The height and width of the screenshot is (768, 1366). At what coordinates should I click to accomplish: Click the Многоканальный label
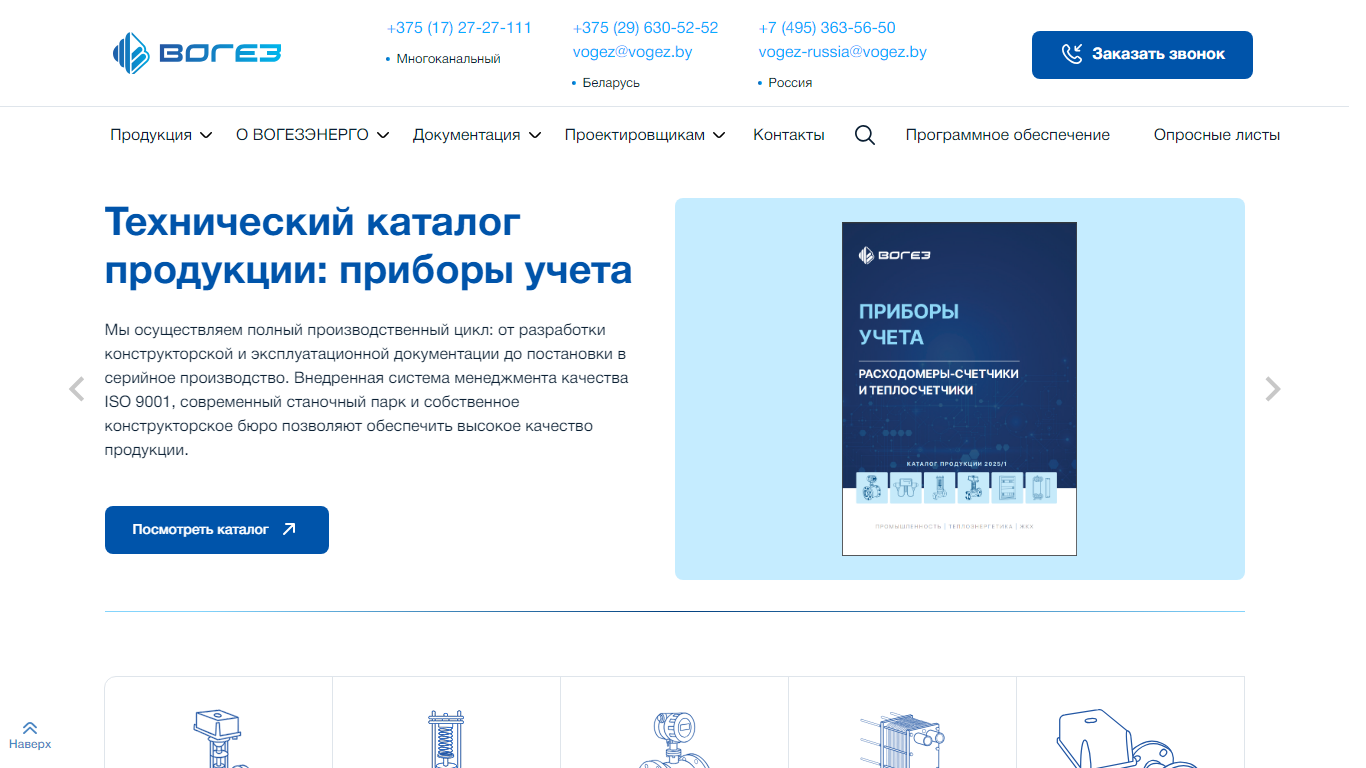448,59
